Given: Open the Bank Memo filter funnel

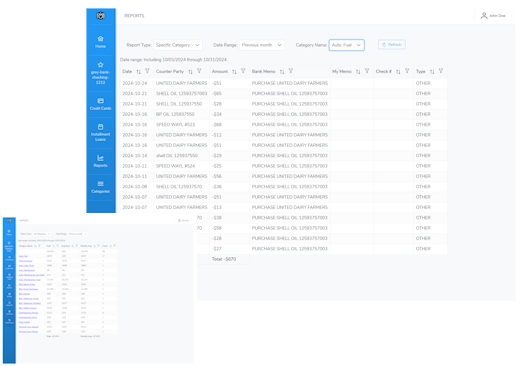Looking at the screenshot, I should 291,71.
